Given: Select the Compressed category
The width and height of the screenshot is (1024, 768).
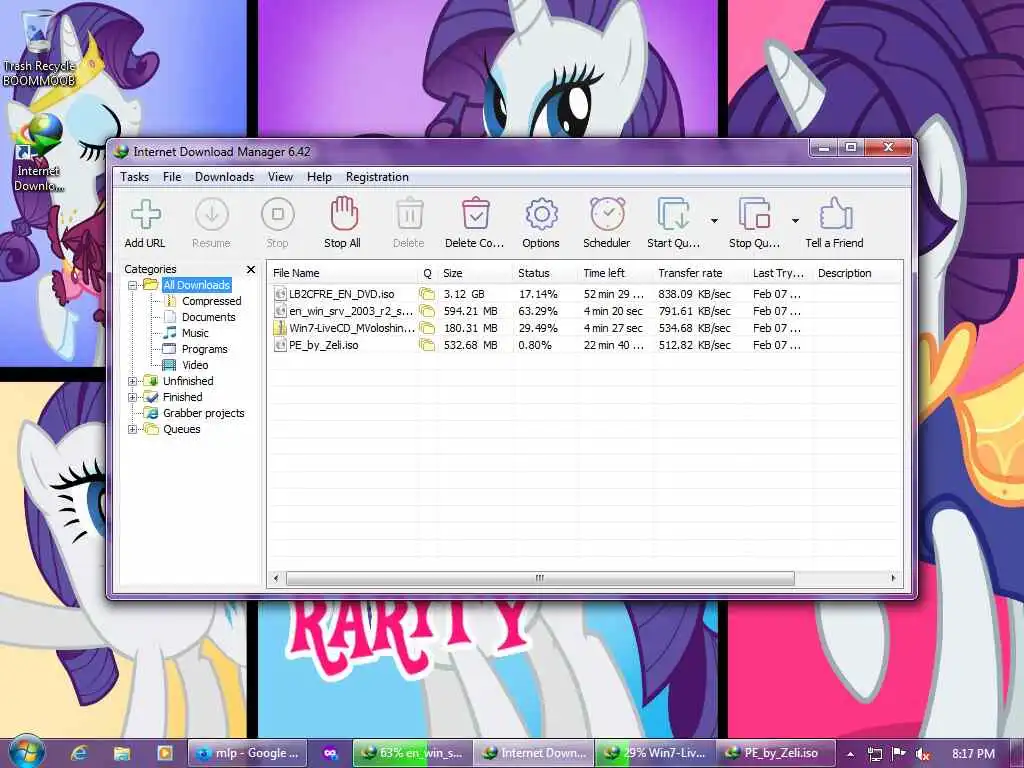Looking at the screenshot, I should click(212, 301).
